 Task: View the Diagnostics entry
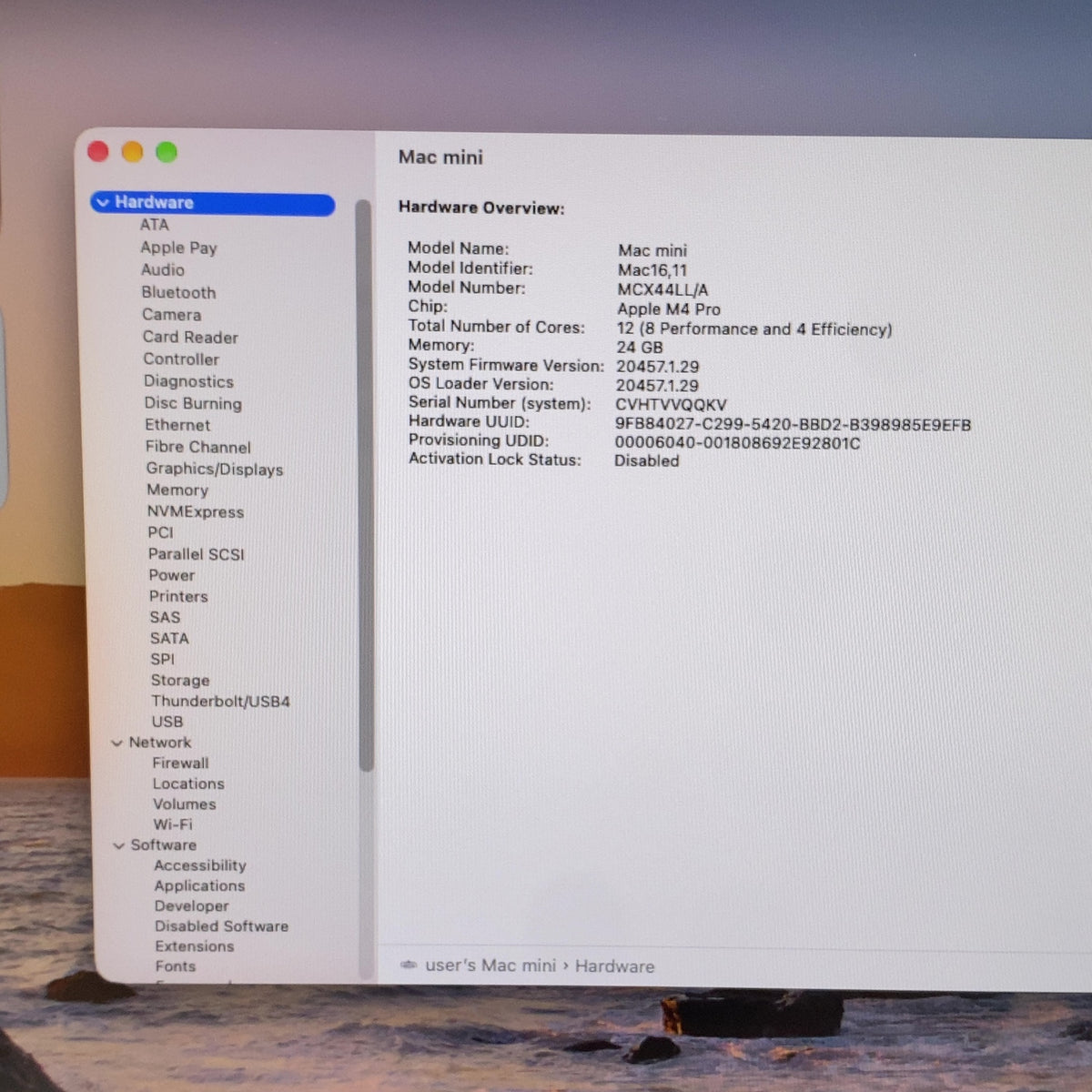[x=188, y=382]
